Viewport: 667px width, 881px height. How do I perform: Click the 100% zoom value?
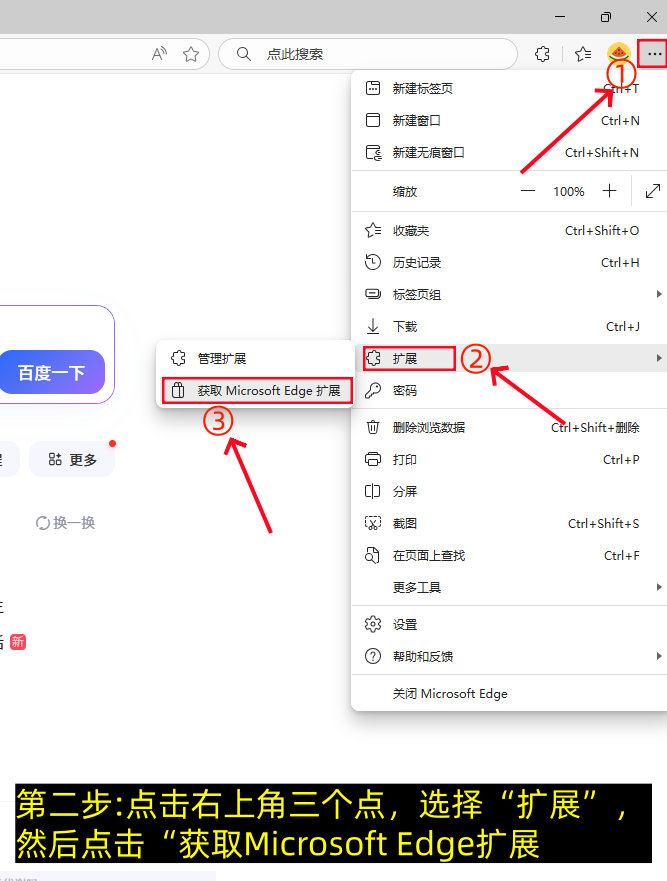[569, 192]
